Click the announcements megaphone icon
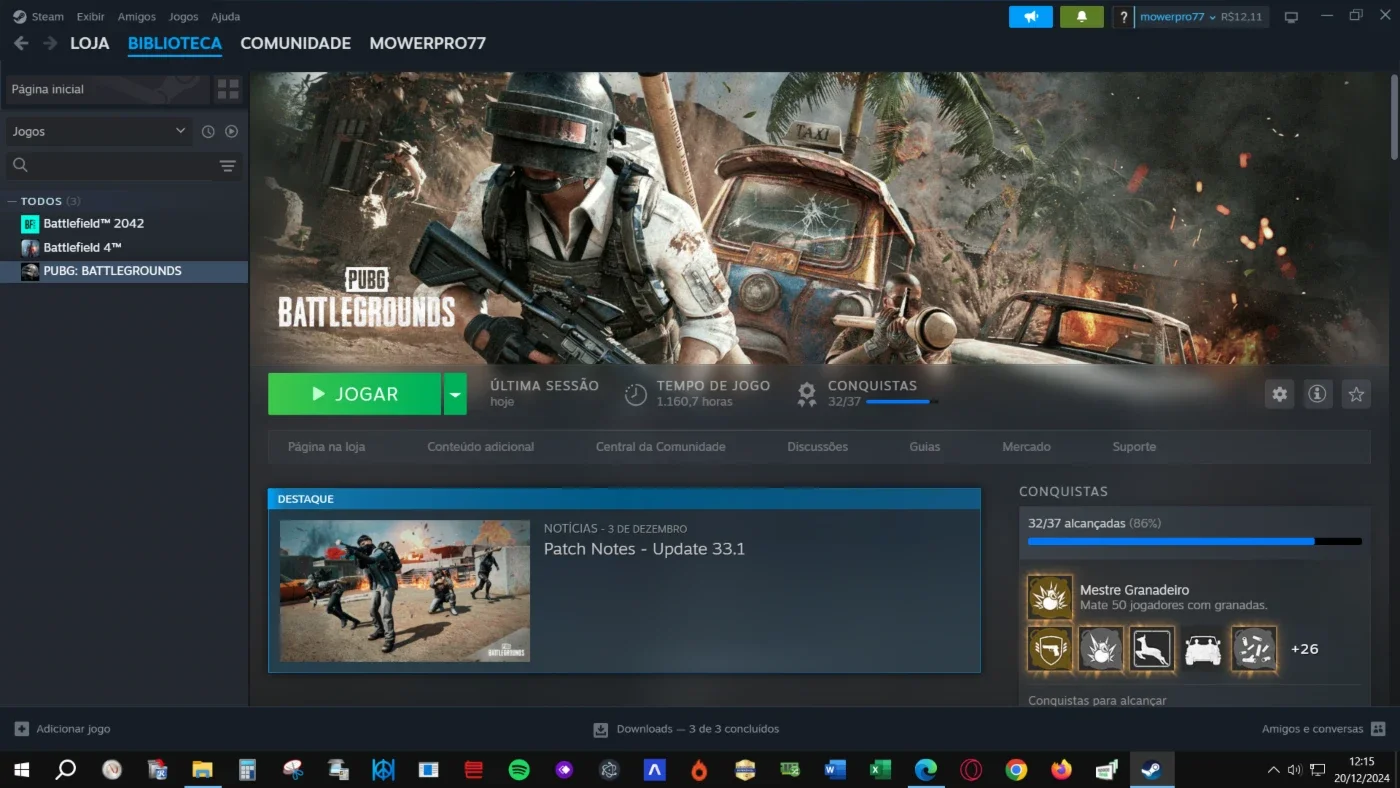 tap(1031, 17)
